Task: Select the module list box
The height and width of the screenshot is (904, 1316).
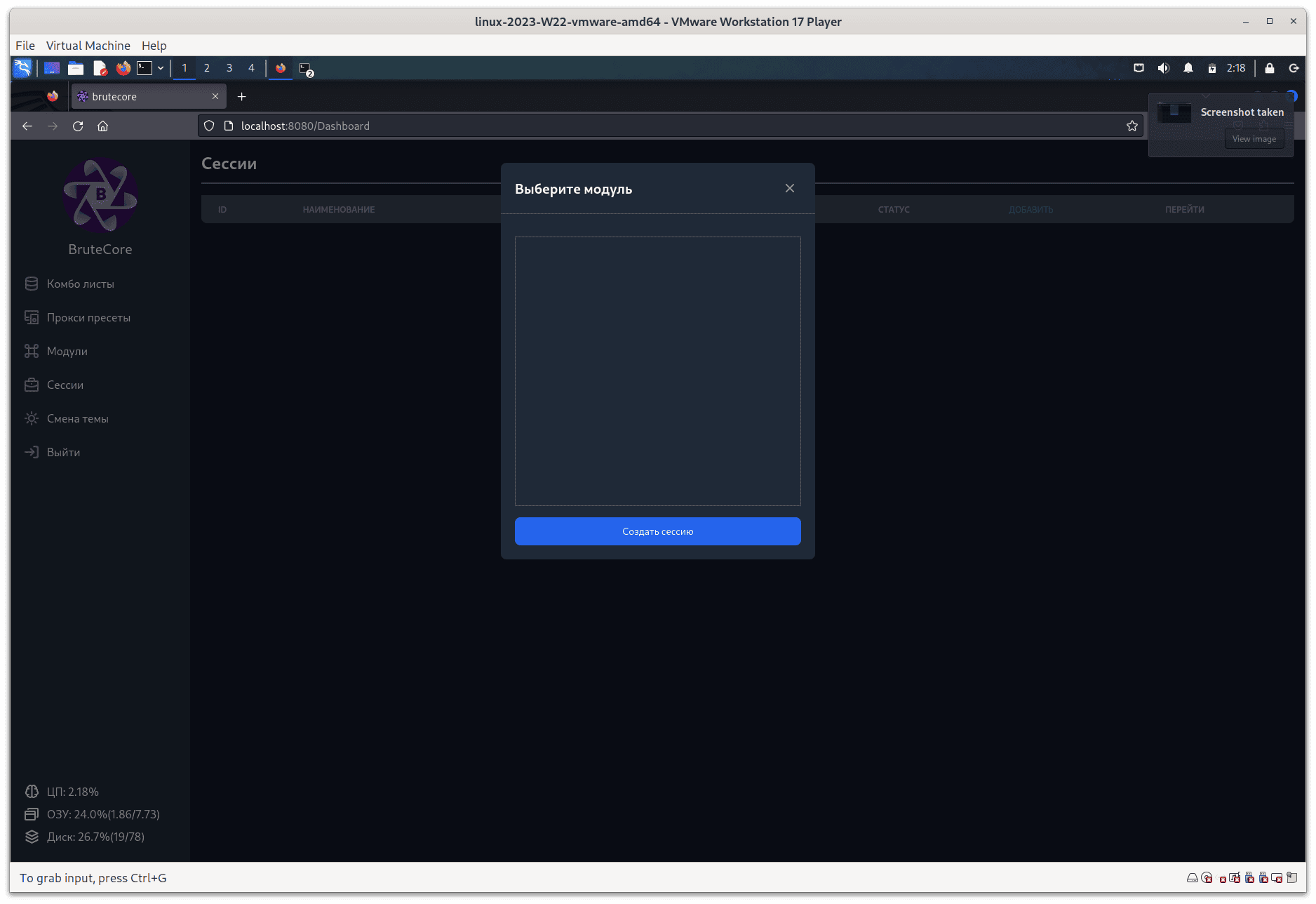Action: pos(658,371)
